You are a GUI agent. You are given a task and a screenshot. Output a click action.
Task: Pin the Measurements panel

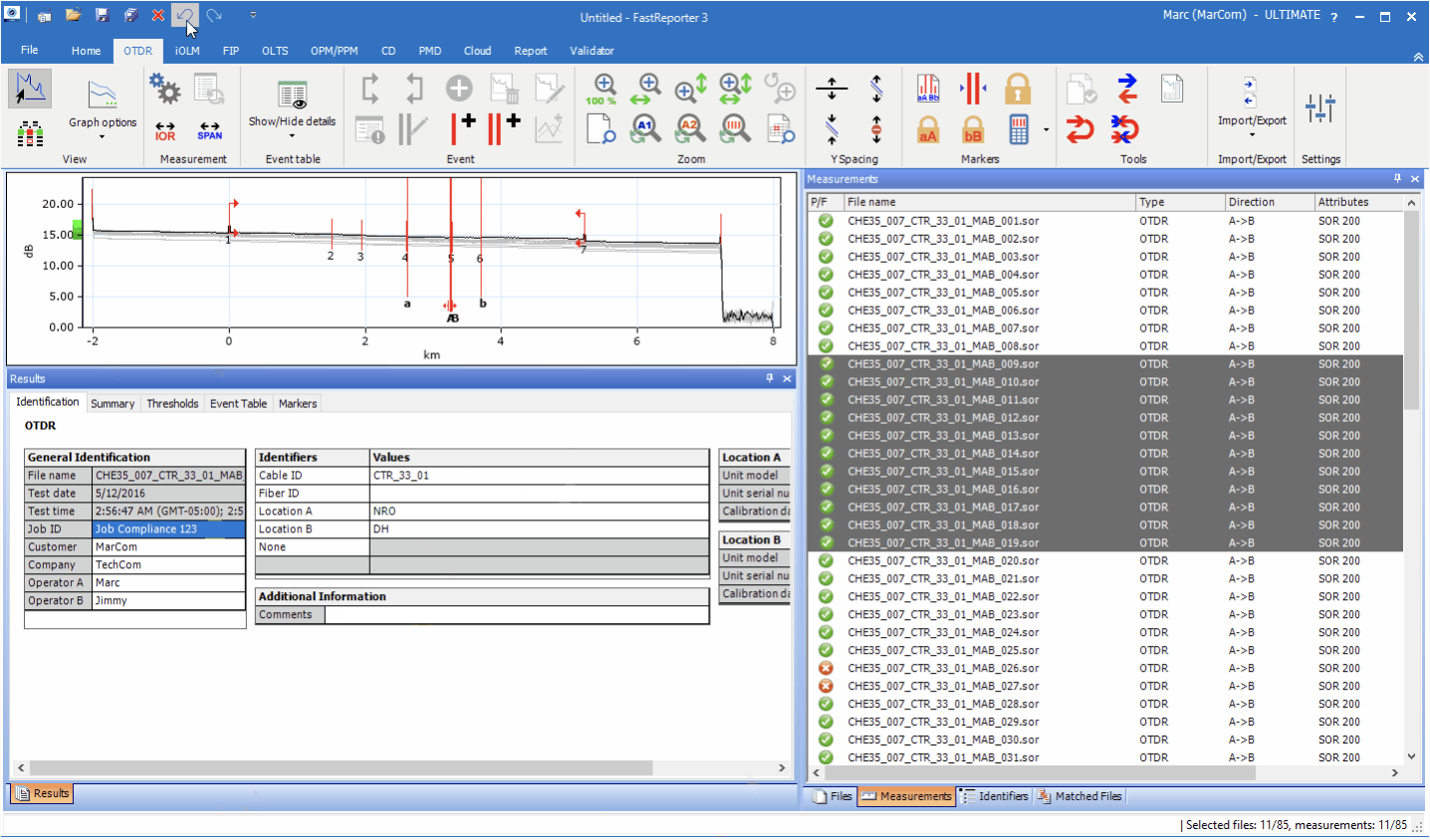(1400, 179)
